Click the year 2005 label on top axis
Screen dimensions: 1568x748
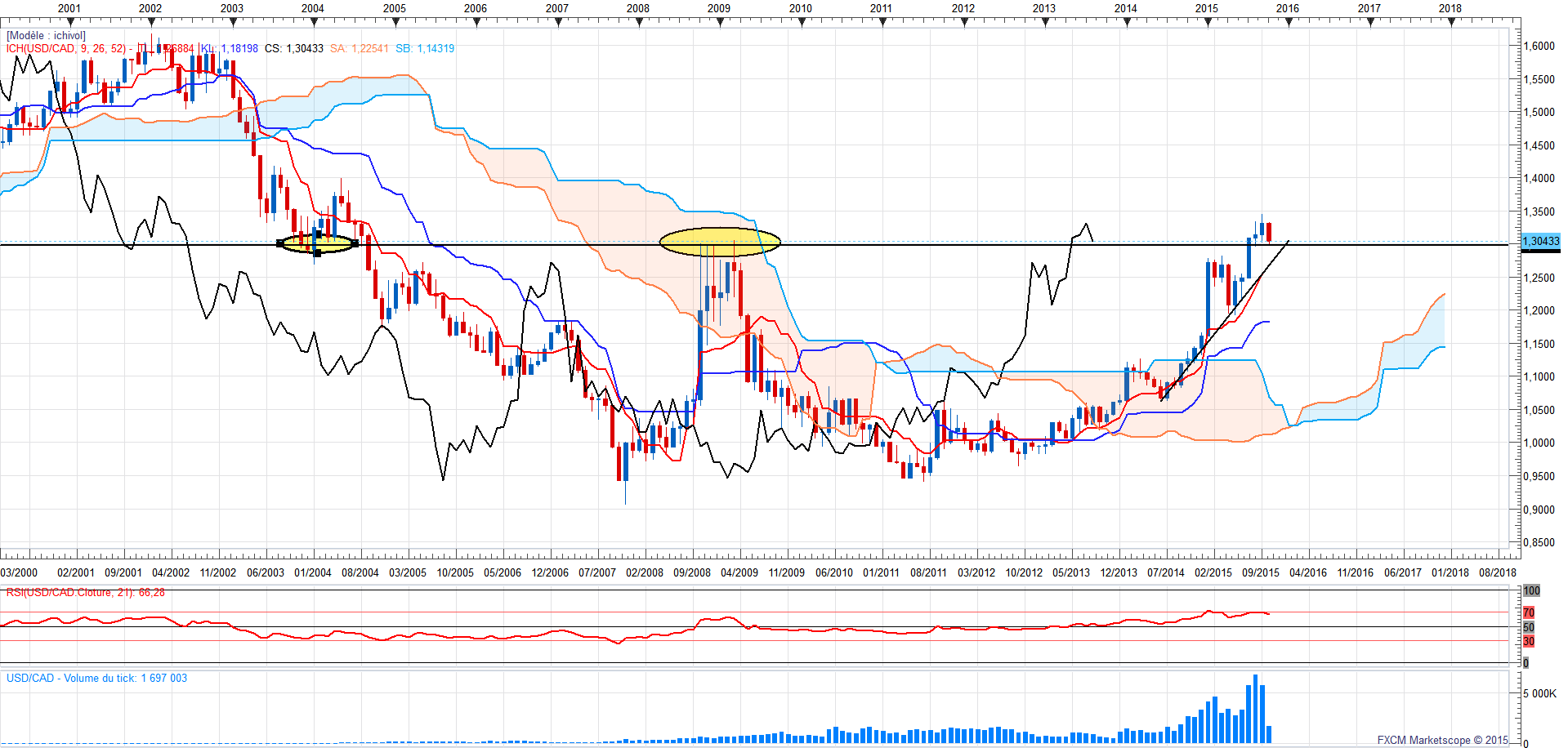395,8
